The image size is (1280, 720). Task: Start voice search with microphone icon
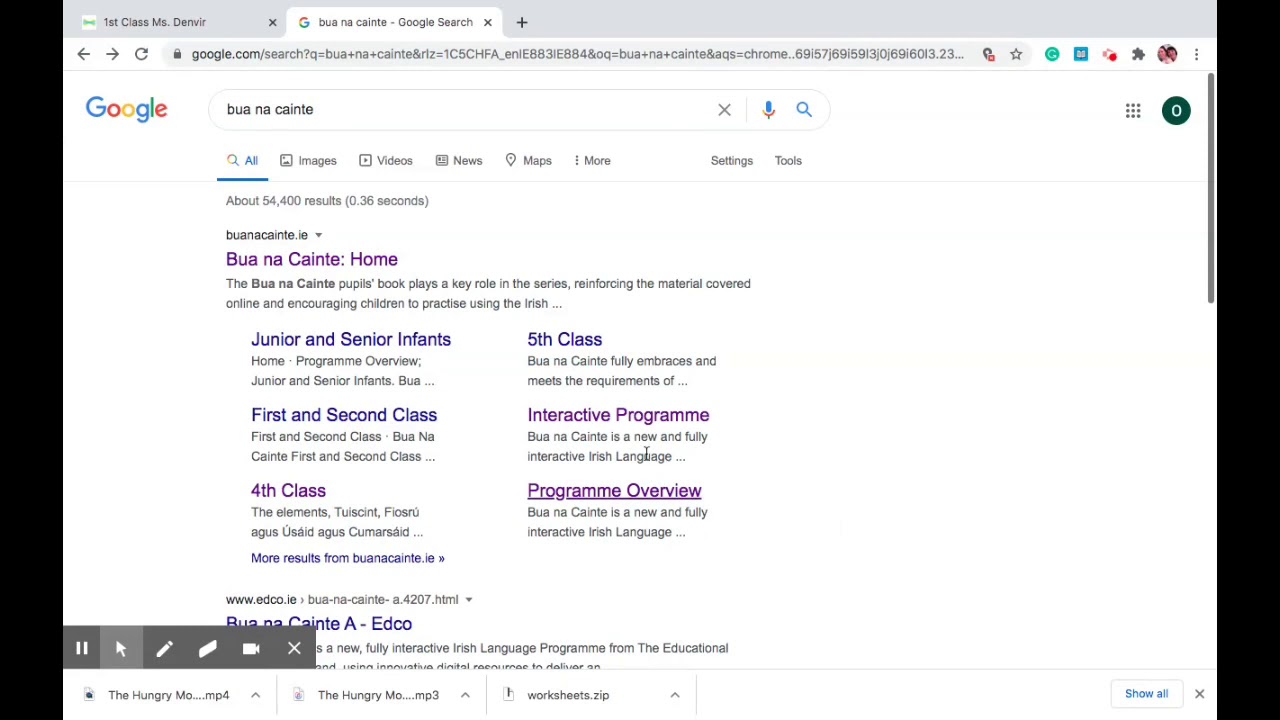pyautogui.click(x=768, y=109)
